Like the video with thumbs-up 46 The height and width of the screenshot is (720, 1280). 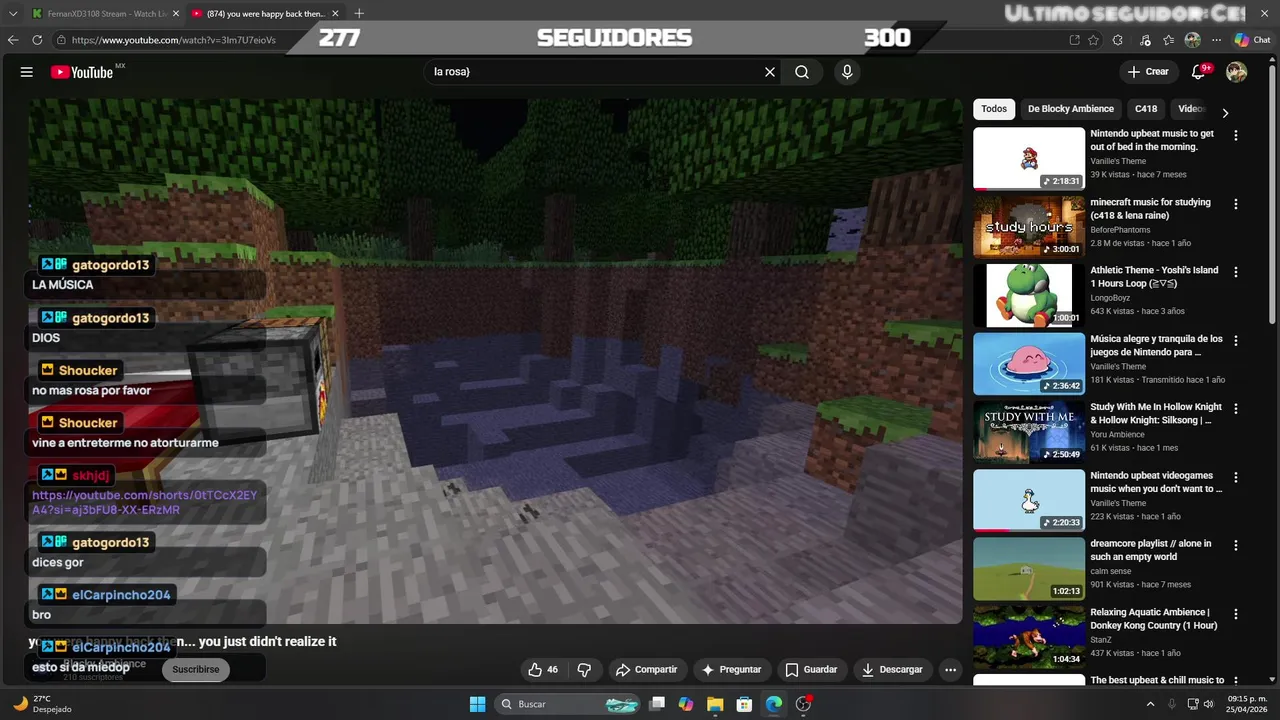[543, 670]
